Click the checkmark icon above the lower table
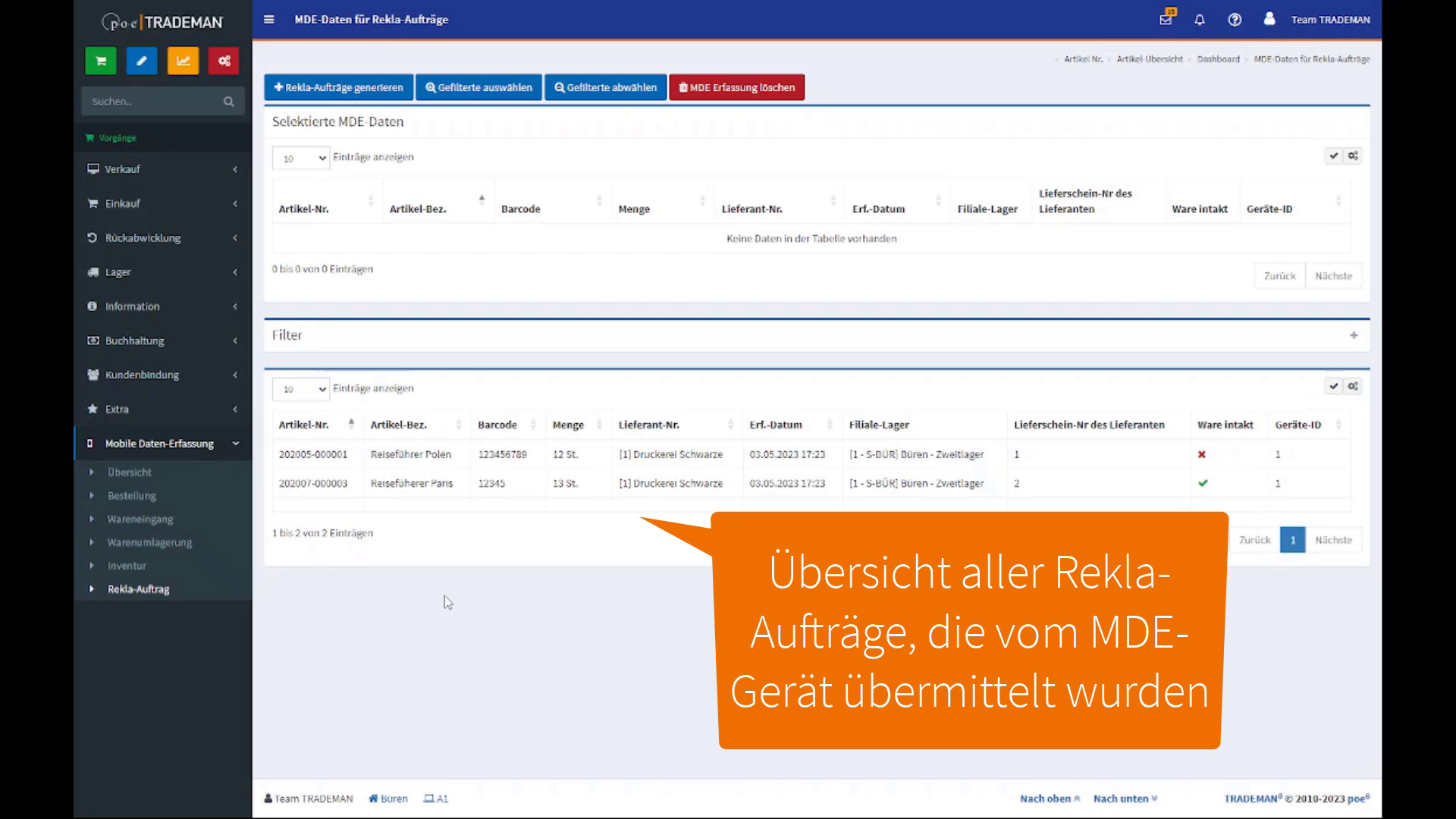Image resolution: width=1456 pixels, height=819 pixels. tap(1334, 387)
